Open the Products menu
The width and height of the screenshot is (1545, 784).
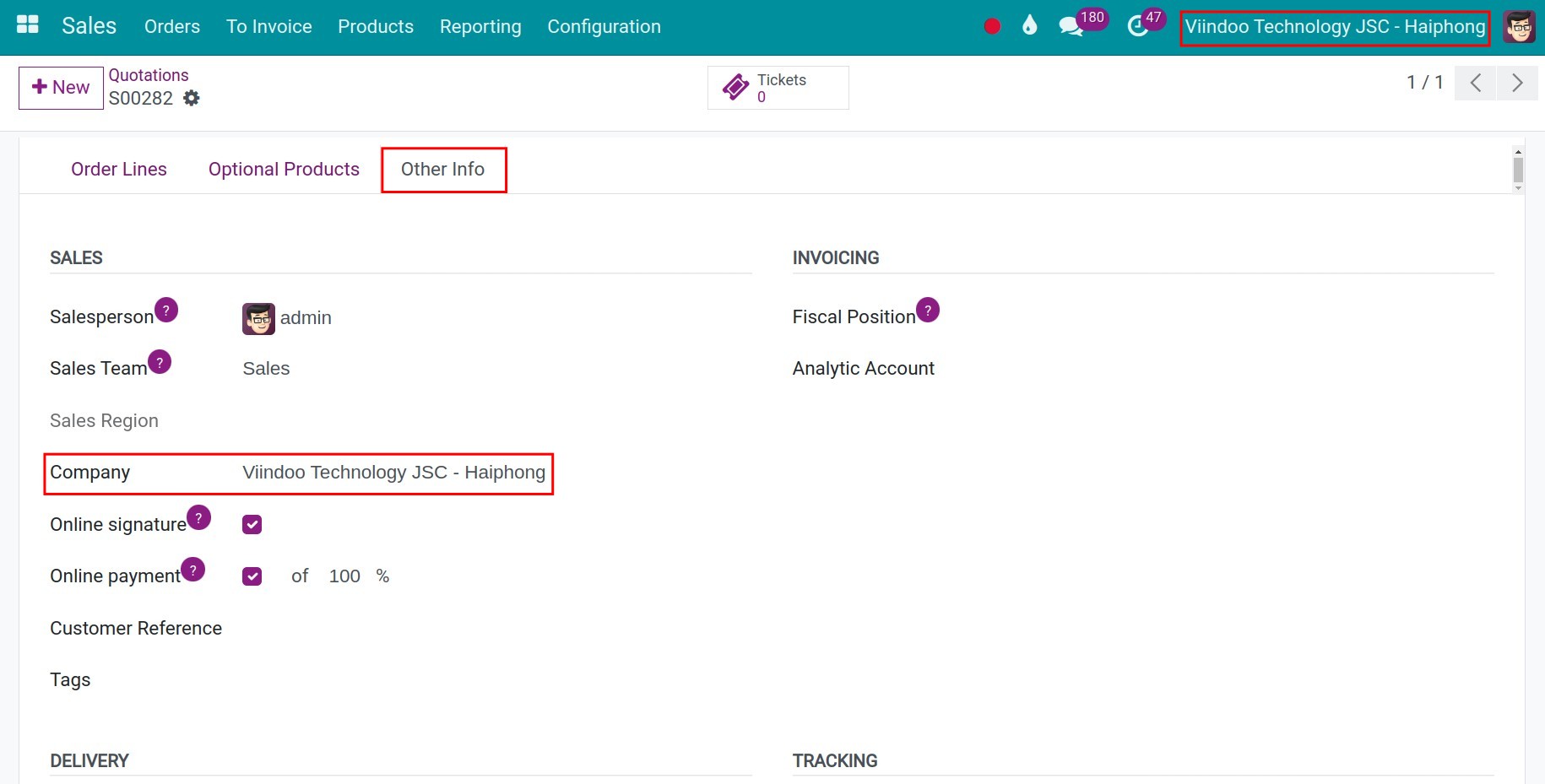coord(376,27)
